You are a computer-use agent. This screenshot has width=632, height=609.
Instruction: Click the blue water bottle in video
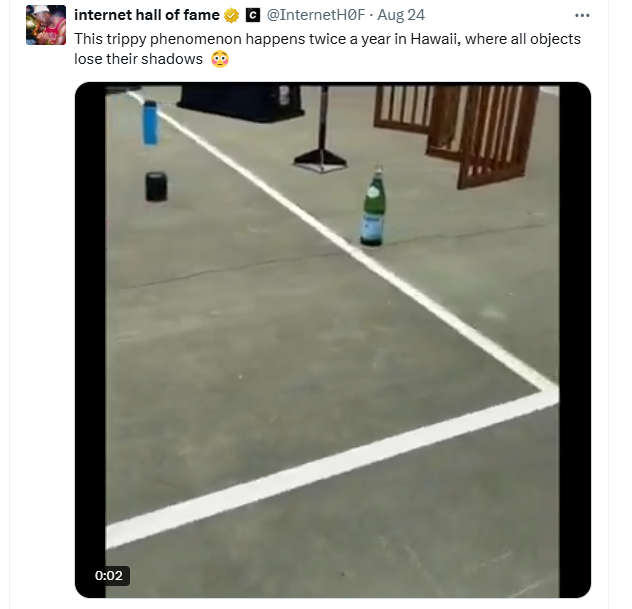click(150, 123)
